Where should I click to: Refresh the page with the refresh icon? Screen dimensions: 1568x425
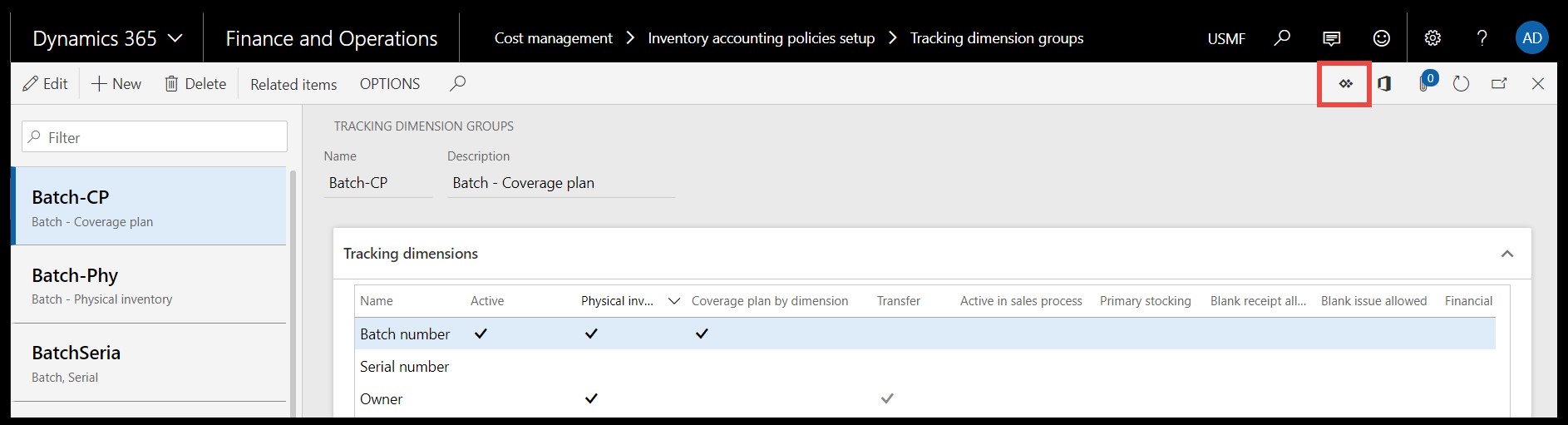point(1461,84)
